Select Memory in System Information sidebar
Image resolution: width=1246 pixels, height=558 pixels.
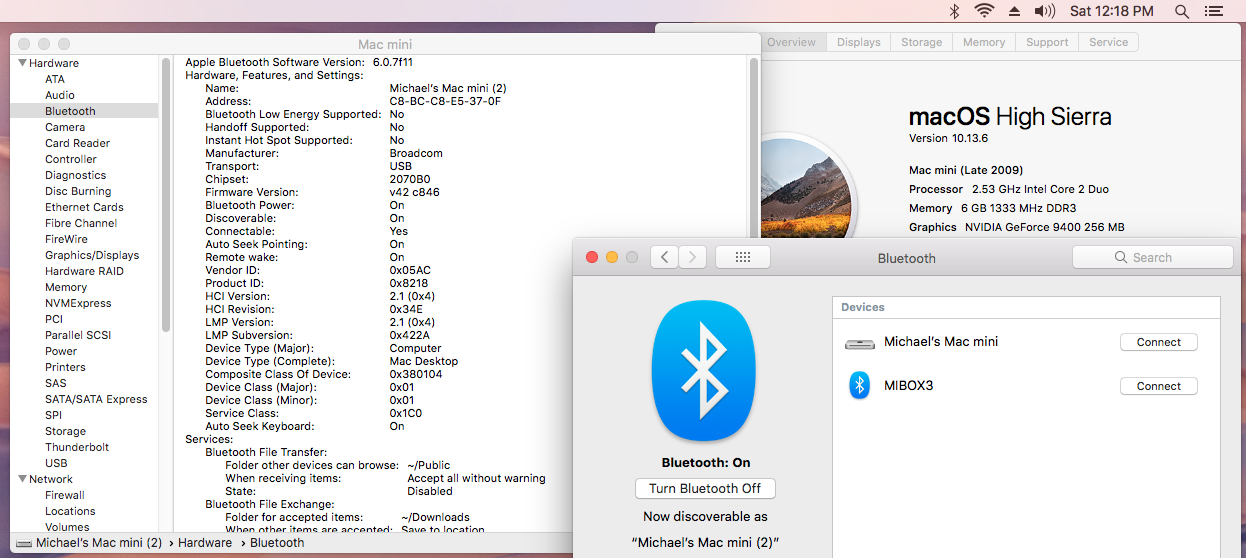pyautogui.click(x=66, y=287)
